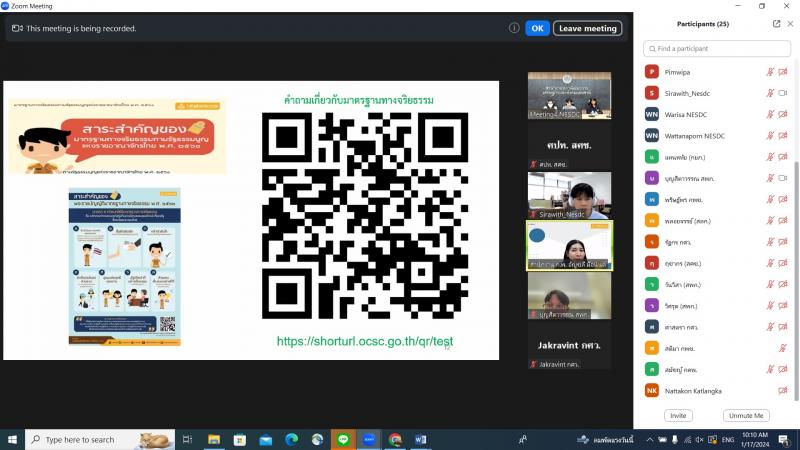The image size is (800, 450).
Task: Open Google Chrome from the taskbar
Action: pos(395,439)
